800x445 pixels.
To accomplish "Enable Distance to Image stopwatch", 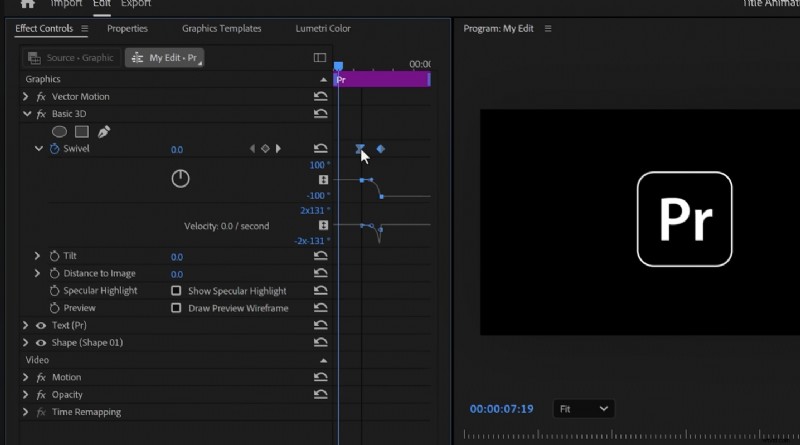I will pyautogui.click(x=55, y=273).
